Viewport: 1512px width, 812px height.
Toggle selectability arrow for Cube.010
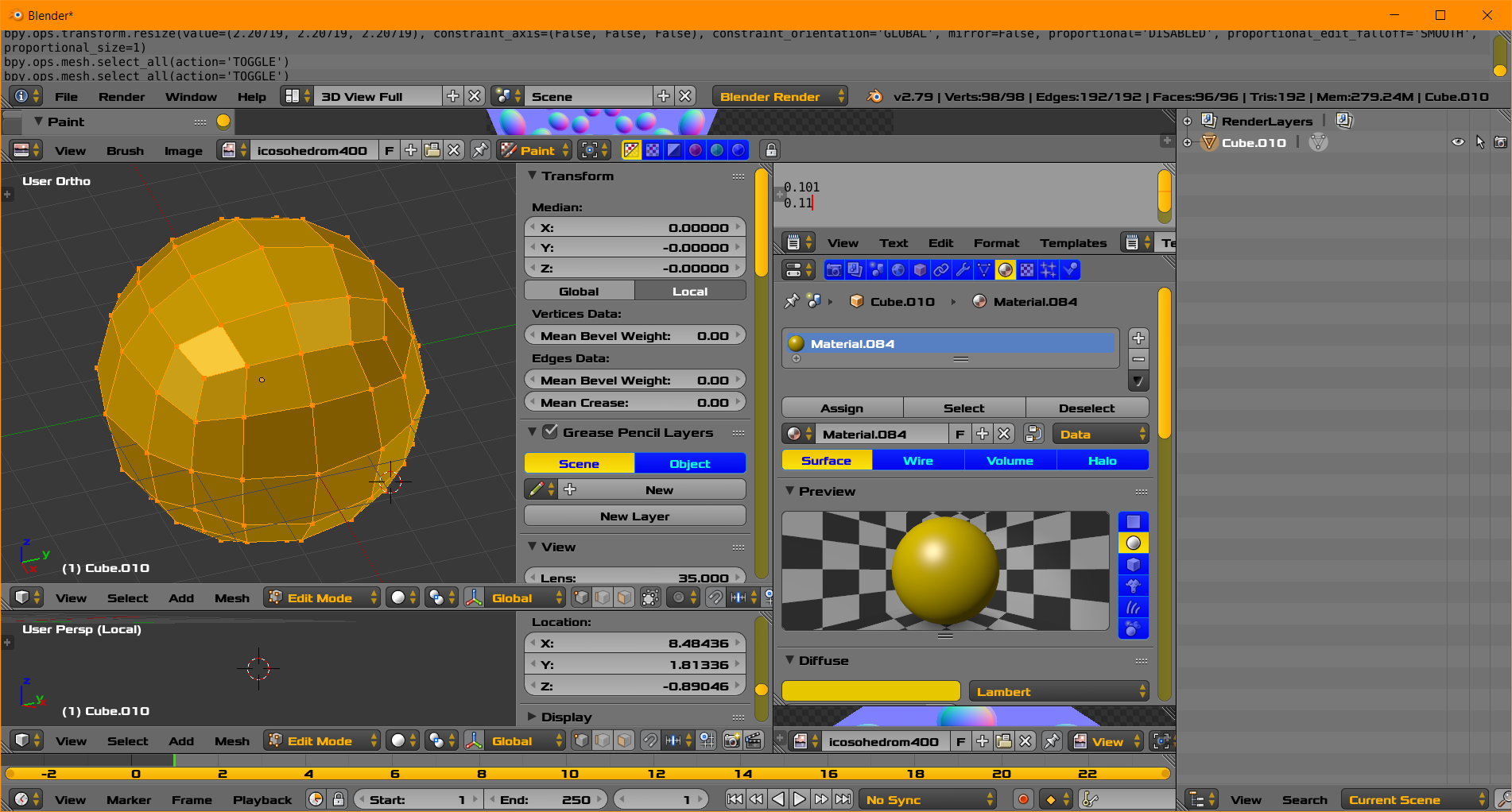tap(1479, 142)
